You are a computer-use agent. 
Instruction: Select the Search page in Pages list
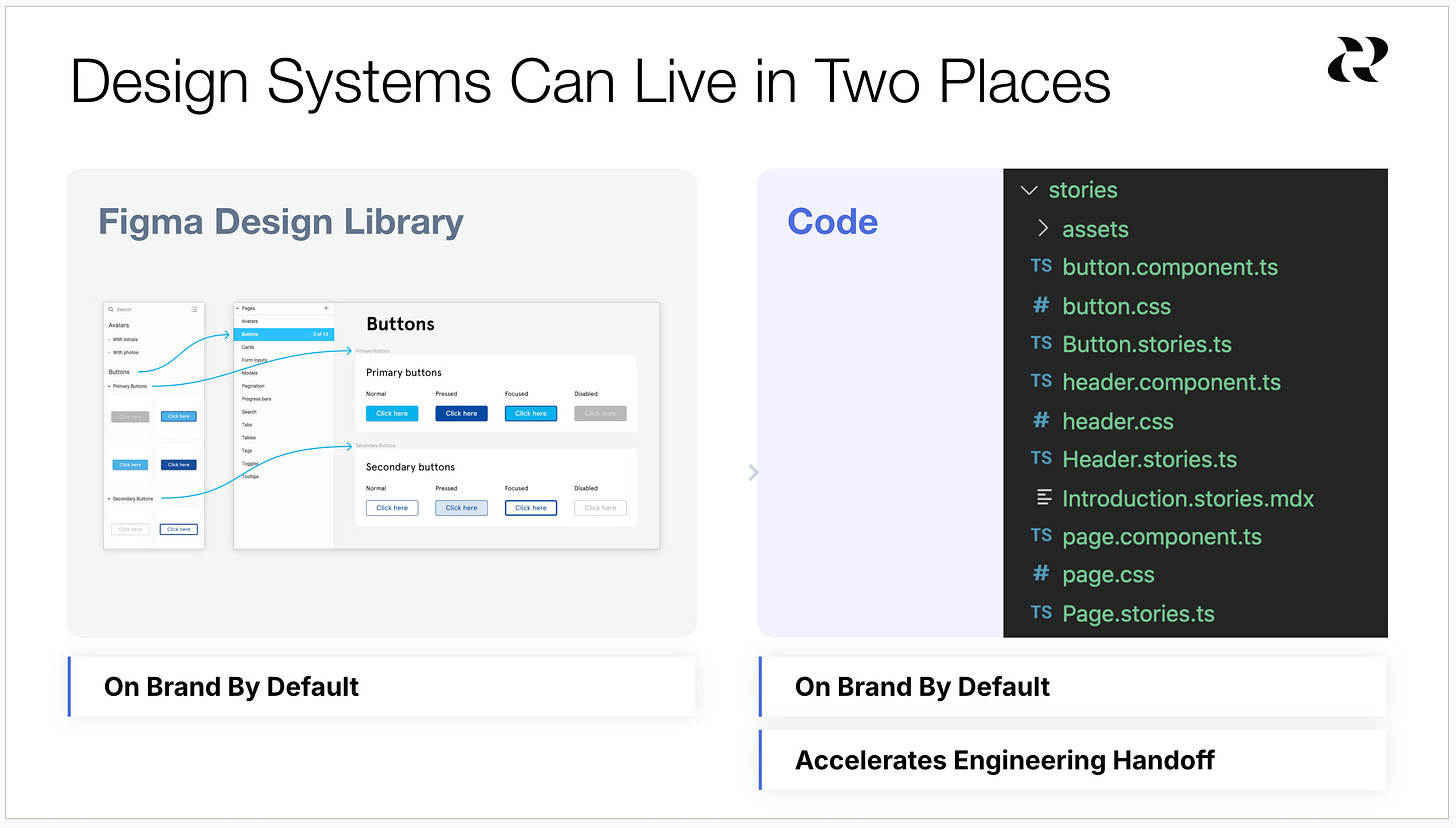coord(249,412)
